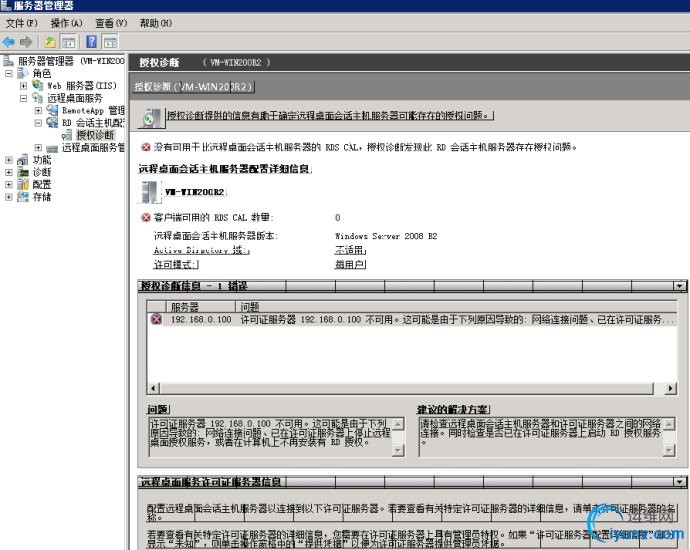Viewport: 690px width, 550px height.
Task: Select 远程桌面服务 tree label
Action: tap(74, 98)
